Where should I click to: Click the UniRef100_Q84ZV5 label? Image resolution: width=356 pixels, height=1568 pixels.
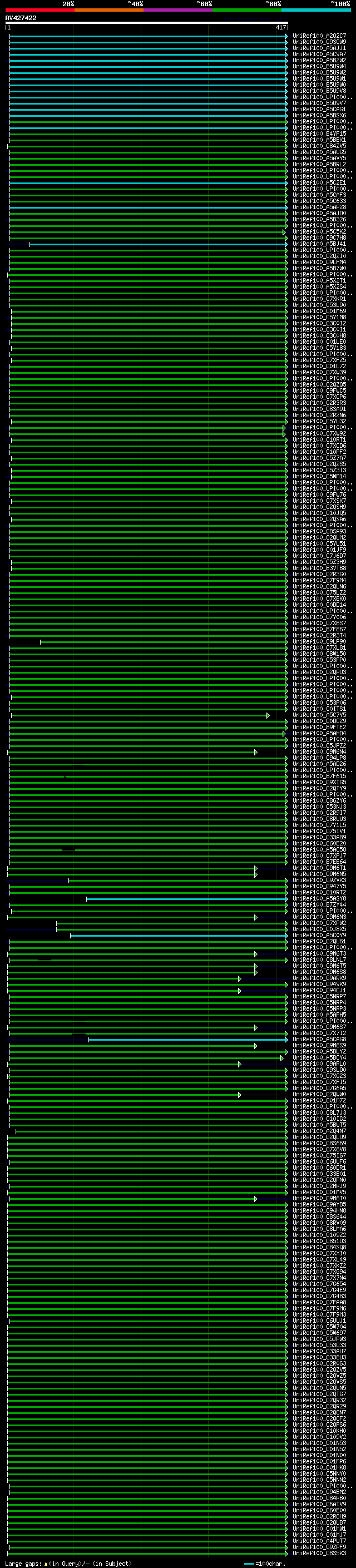click(x=319, y=146)
